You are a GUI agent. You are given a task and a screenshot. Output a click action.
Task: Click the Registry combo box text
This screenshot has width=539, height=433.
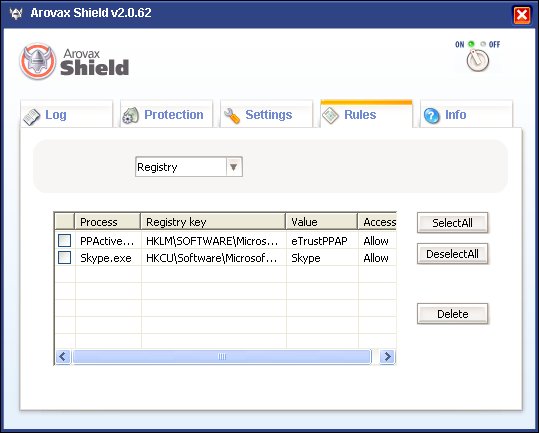point(157,167)
